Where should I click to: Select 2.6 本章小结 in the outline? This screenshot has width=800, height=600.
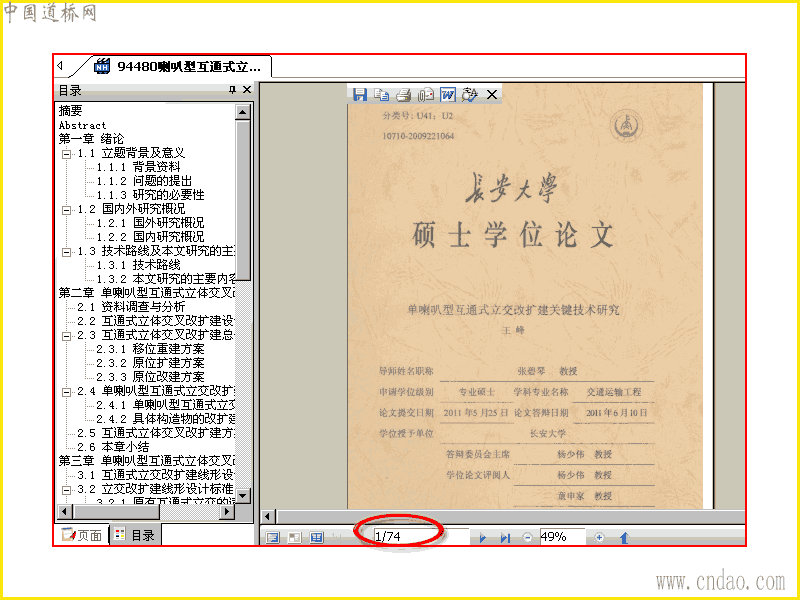point(113,447)
